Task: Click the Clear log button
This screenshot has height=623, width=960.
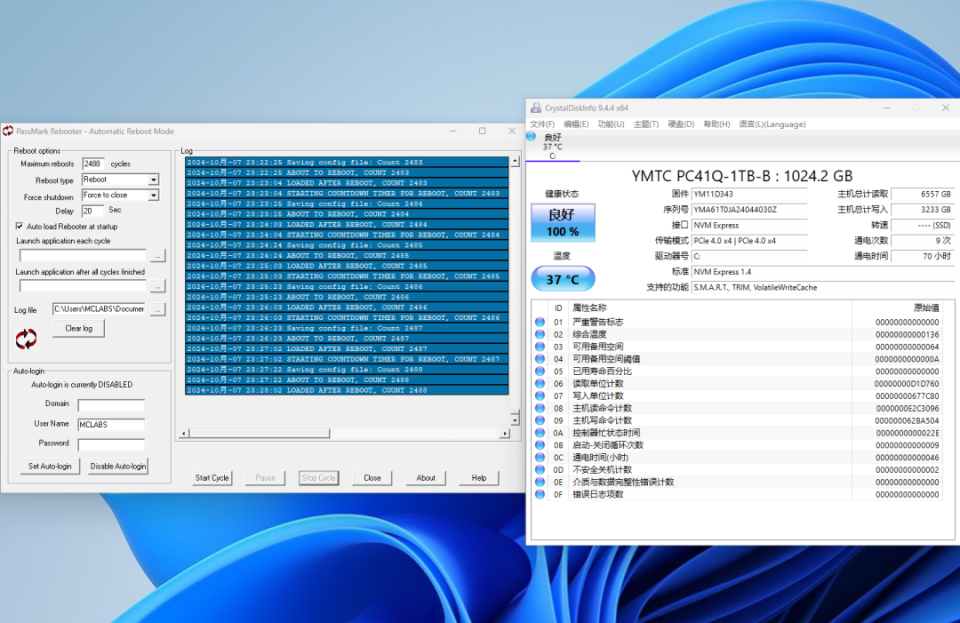Action: pyautogui.click(x=78, y=329)
